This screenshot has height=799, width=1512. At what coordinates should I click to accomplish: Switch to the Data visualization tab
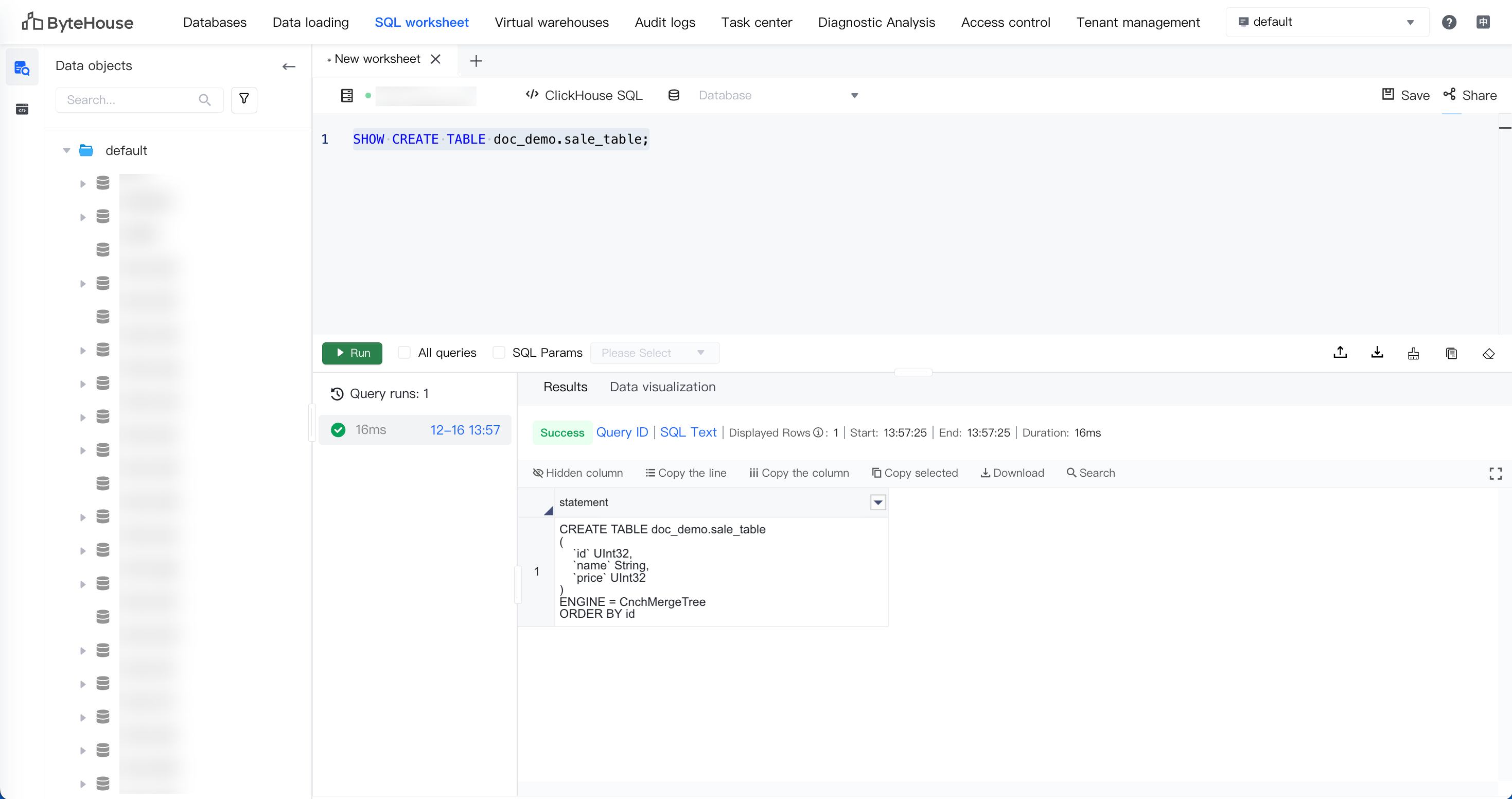point(662,387)
